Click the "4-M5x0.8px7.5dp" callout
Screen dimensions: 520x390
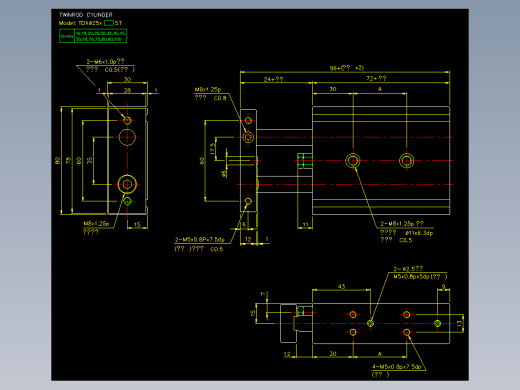pos(397,367)
